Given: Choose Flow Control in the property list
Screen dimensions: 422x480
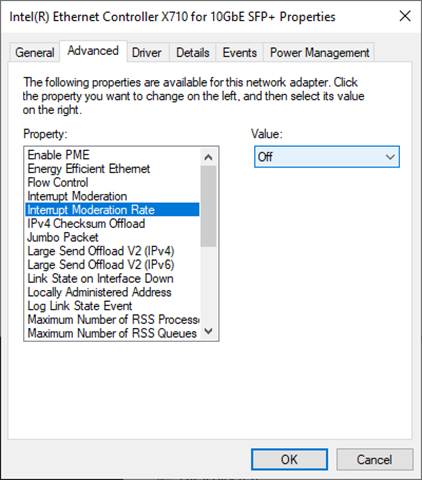Looking at the screenshot, I should coord(113,182).
